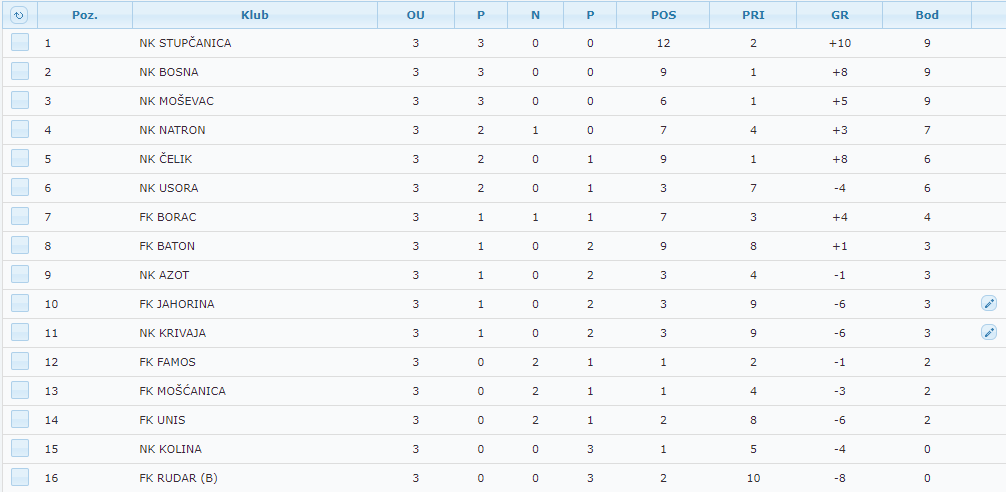Image resolution: width=1006 pixels, height=492 pixels.
Task: Click the OU column header
Action: click(x=416, y=15)
